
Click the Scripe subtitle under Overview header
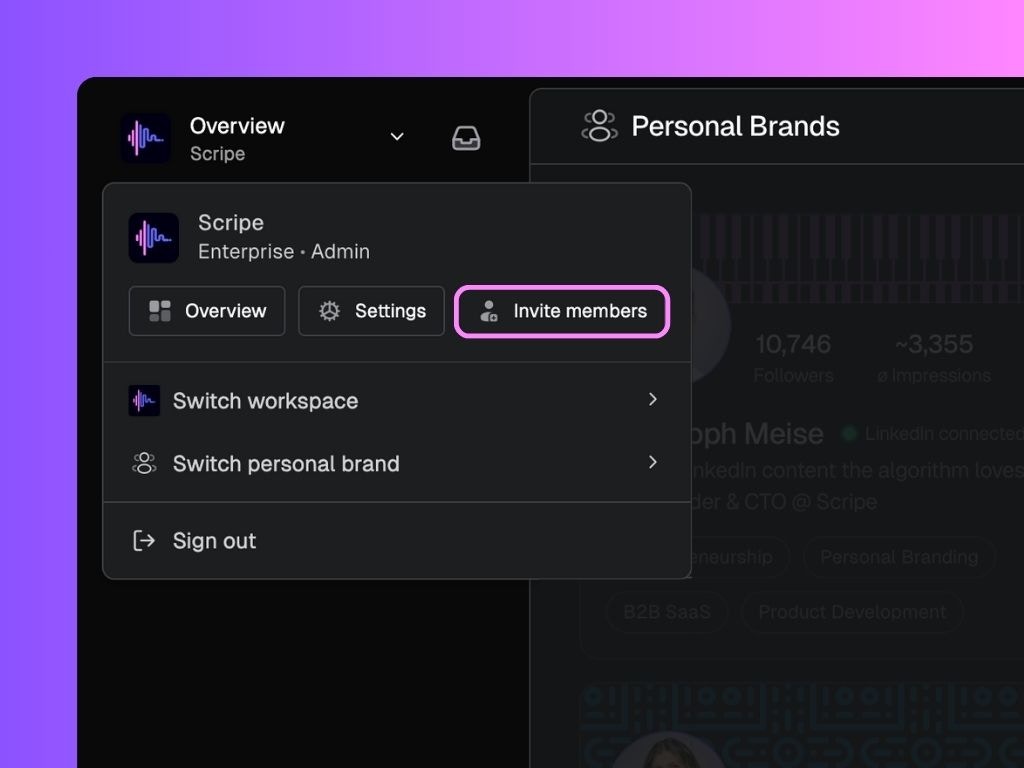pos(217,153)
